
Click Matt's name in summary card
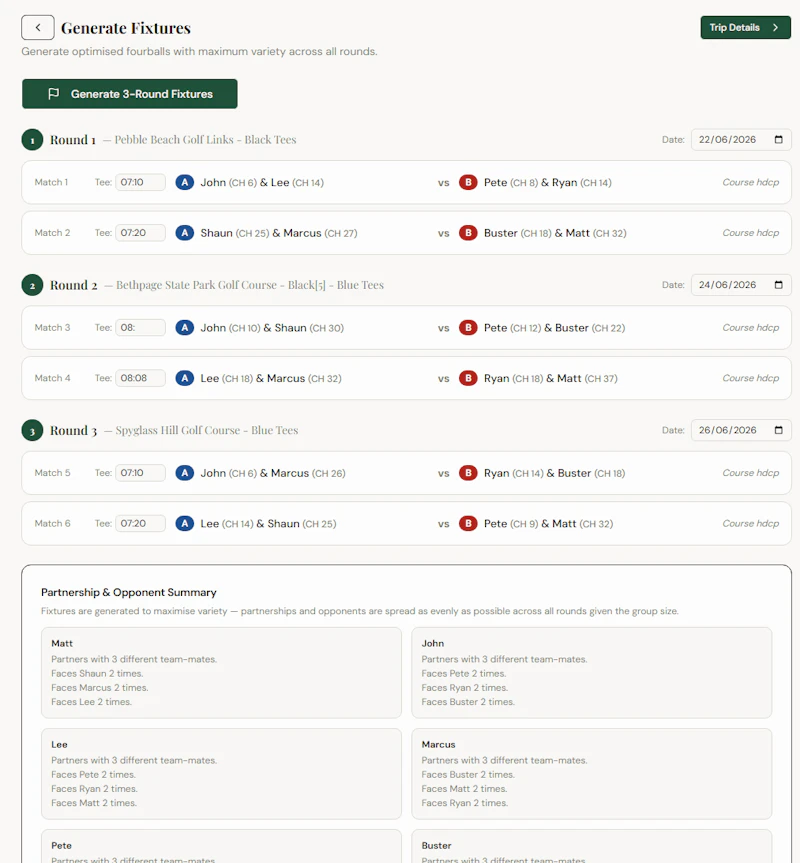tap(62, 643)
